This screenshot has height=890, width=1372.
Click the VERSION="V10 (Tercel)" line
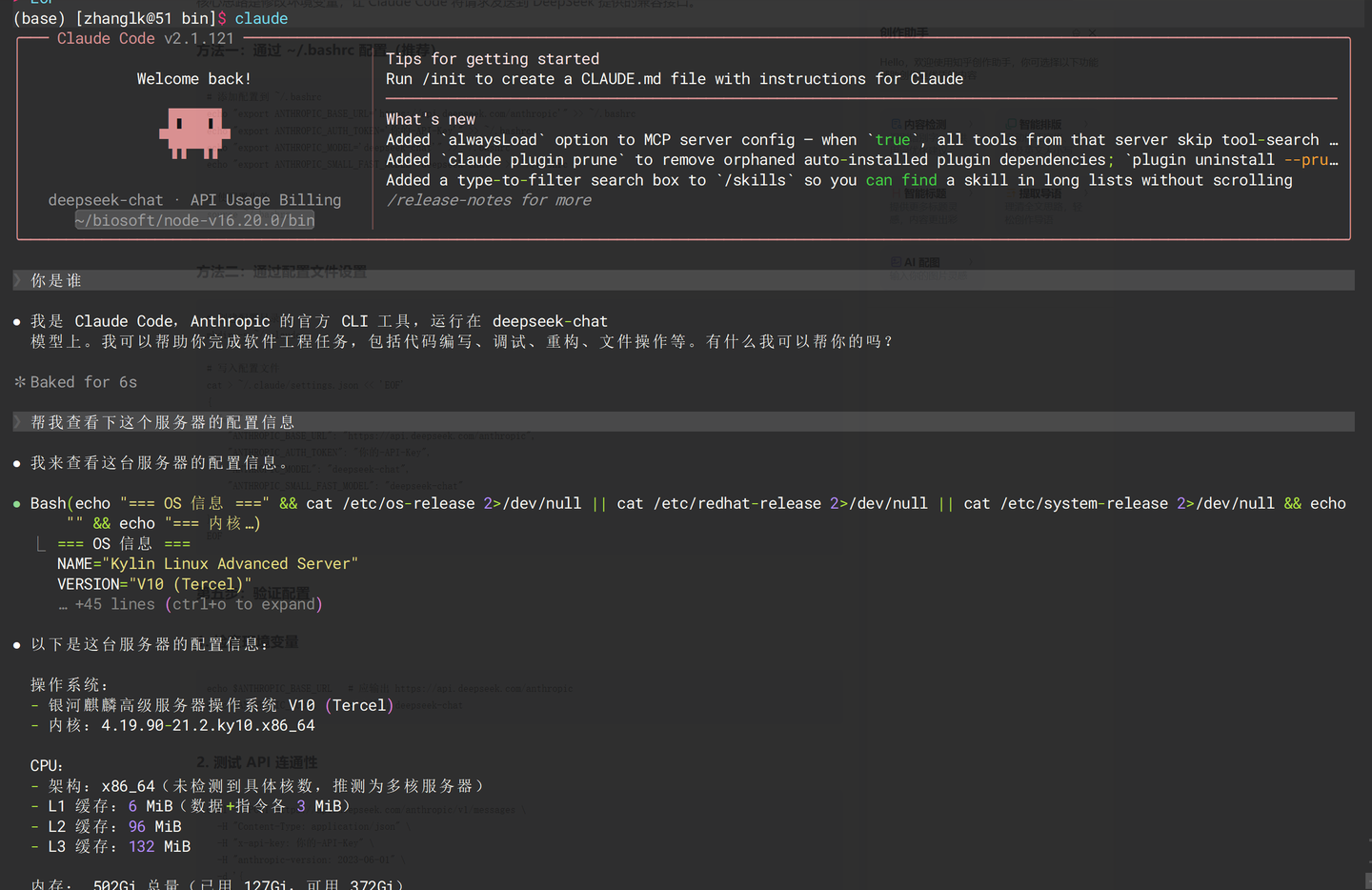[x=154, y=584]
